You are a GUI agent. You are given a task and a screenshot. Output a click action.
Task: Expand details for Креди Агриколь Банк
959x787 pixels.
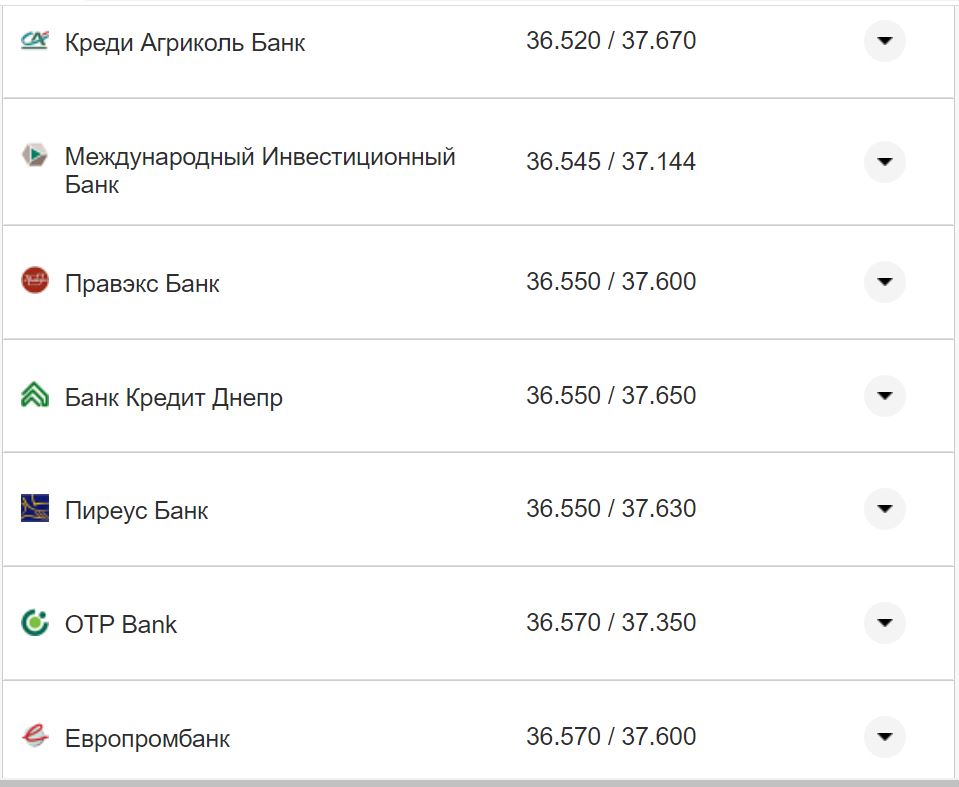coord(884,41)
